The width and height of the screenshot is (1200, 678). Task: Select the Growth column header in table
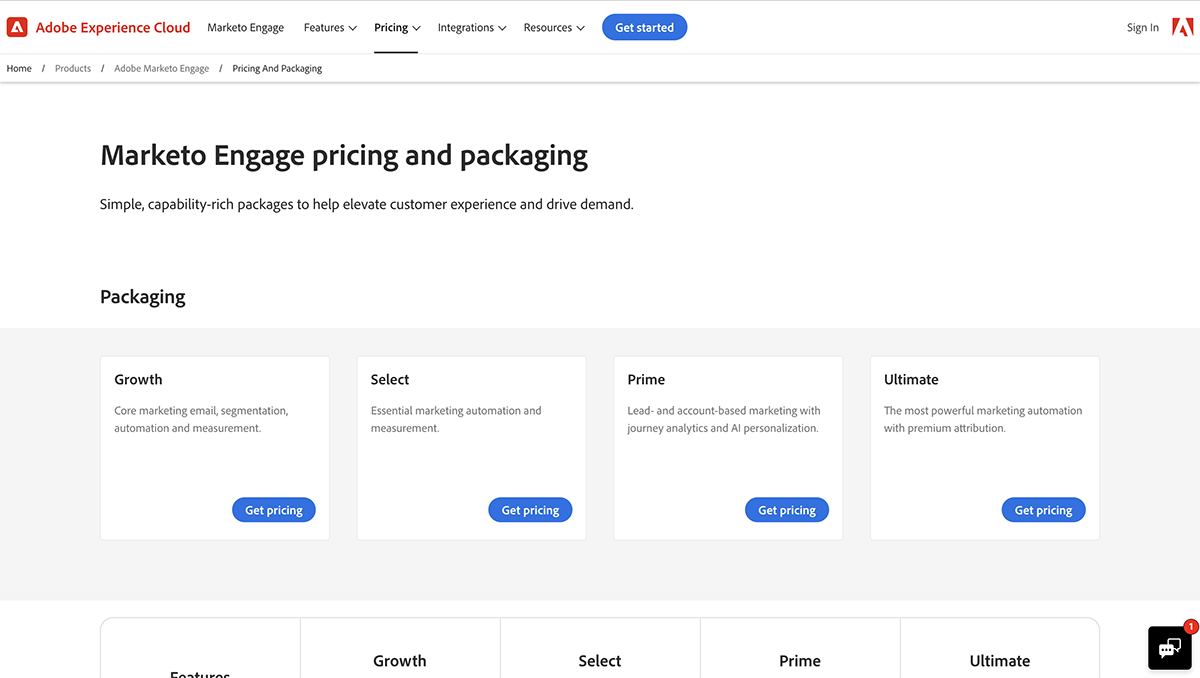coord(399,661)
